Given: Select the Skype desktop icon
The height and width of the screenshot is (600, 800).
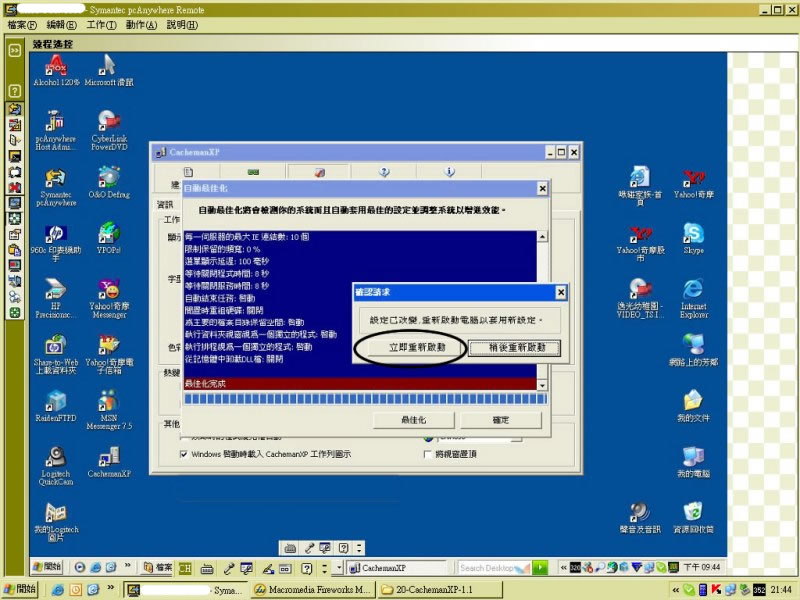Looking at the screenshot, I should (x=693, y=238).
